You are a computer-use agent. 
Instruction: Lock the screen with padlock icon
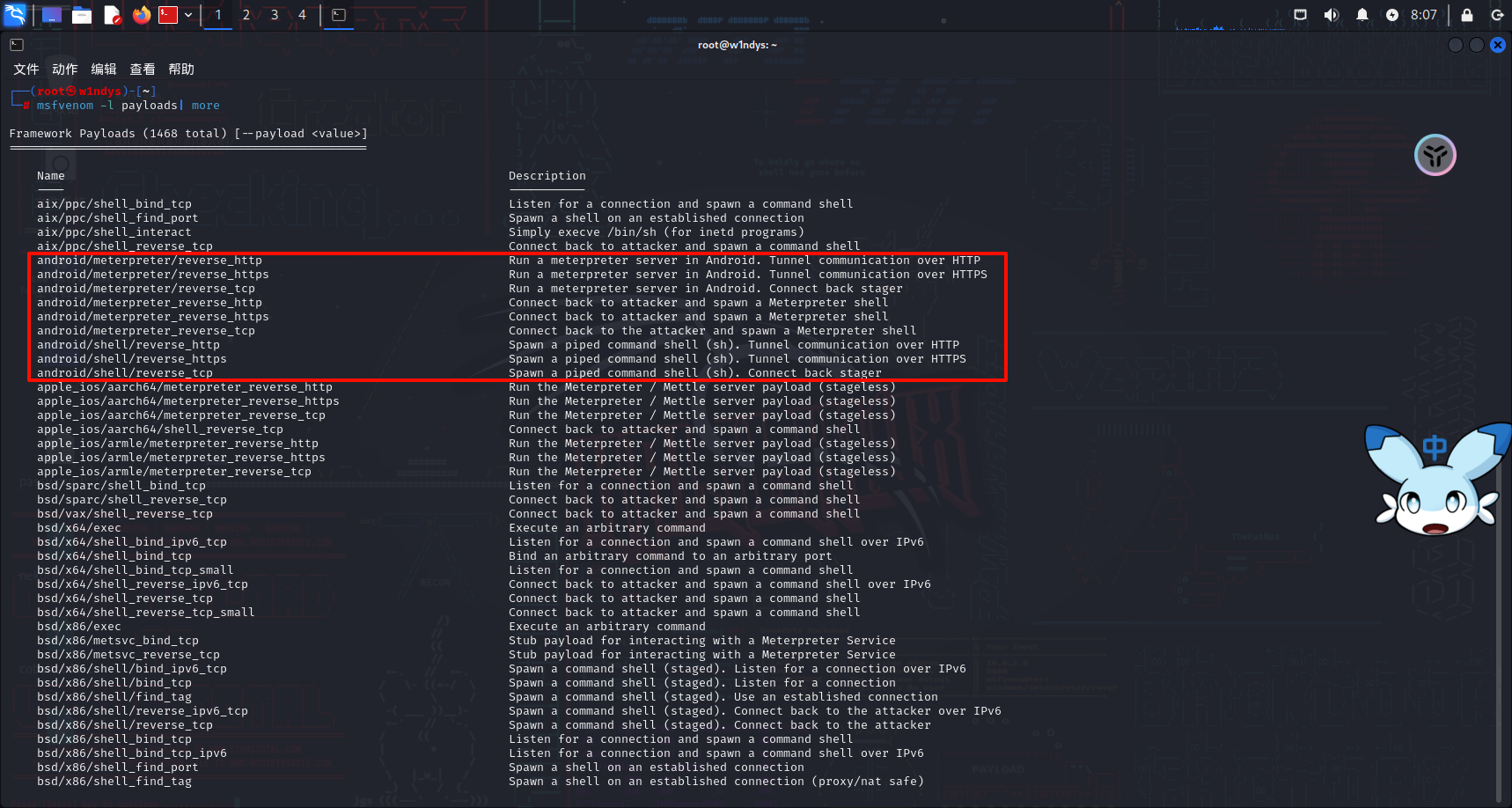pos(1466,15)
